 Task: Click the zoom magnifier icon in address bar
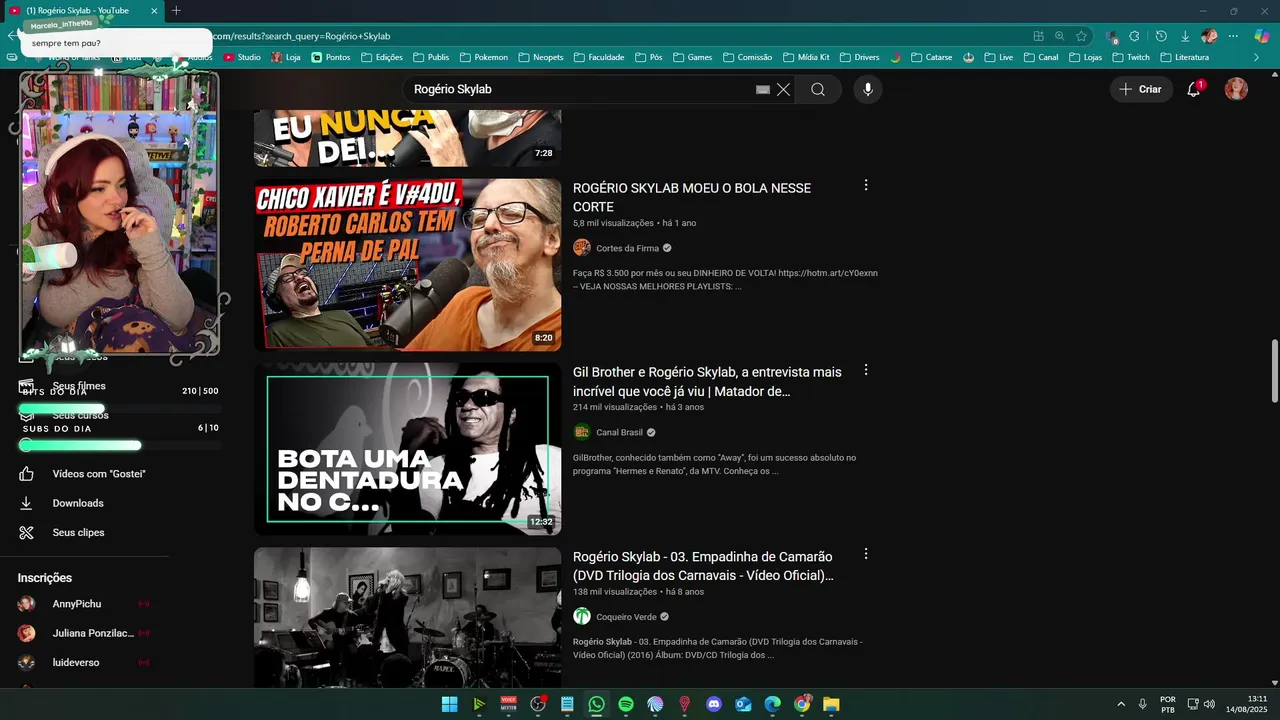pos(1060,36)
